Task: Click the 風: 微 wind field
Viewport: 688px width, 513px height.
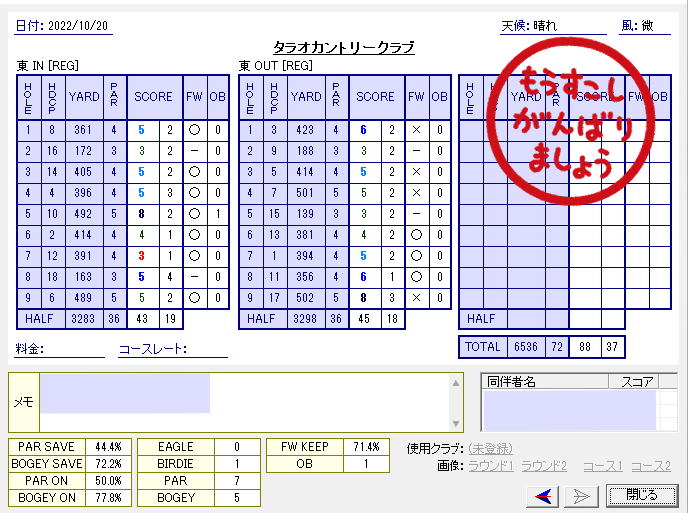Action: point(645,26)
